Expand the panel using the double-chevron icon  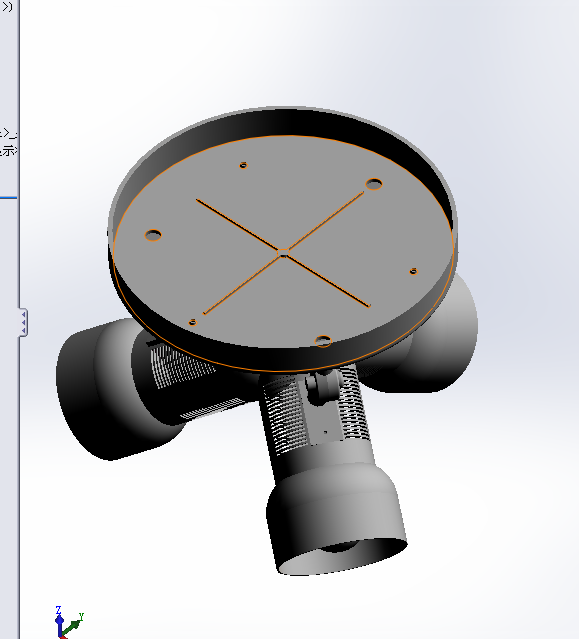(7, 6)
